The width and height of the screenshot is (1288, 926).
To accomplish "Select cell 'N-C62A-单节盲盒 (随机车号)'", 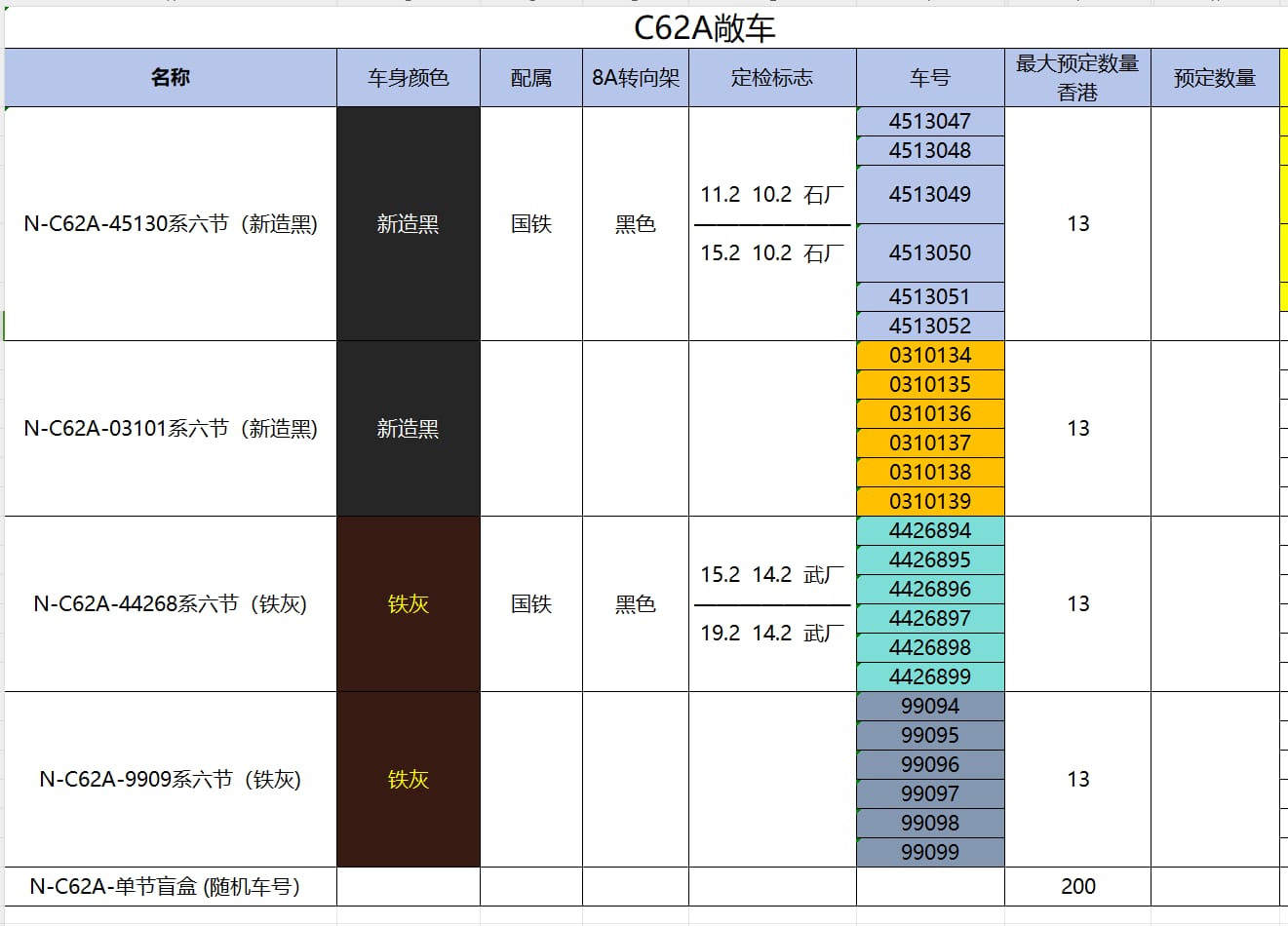I will (171, 887).
